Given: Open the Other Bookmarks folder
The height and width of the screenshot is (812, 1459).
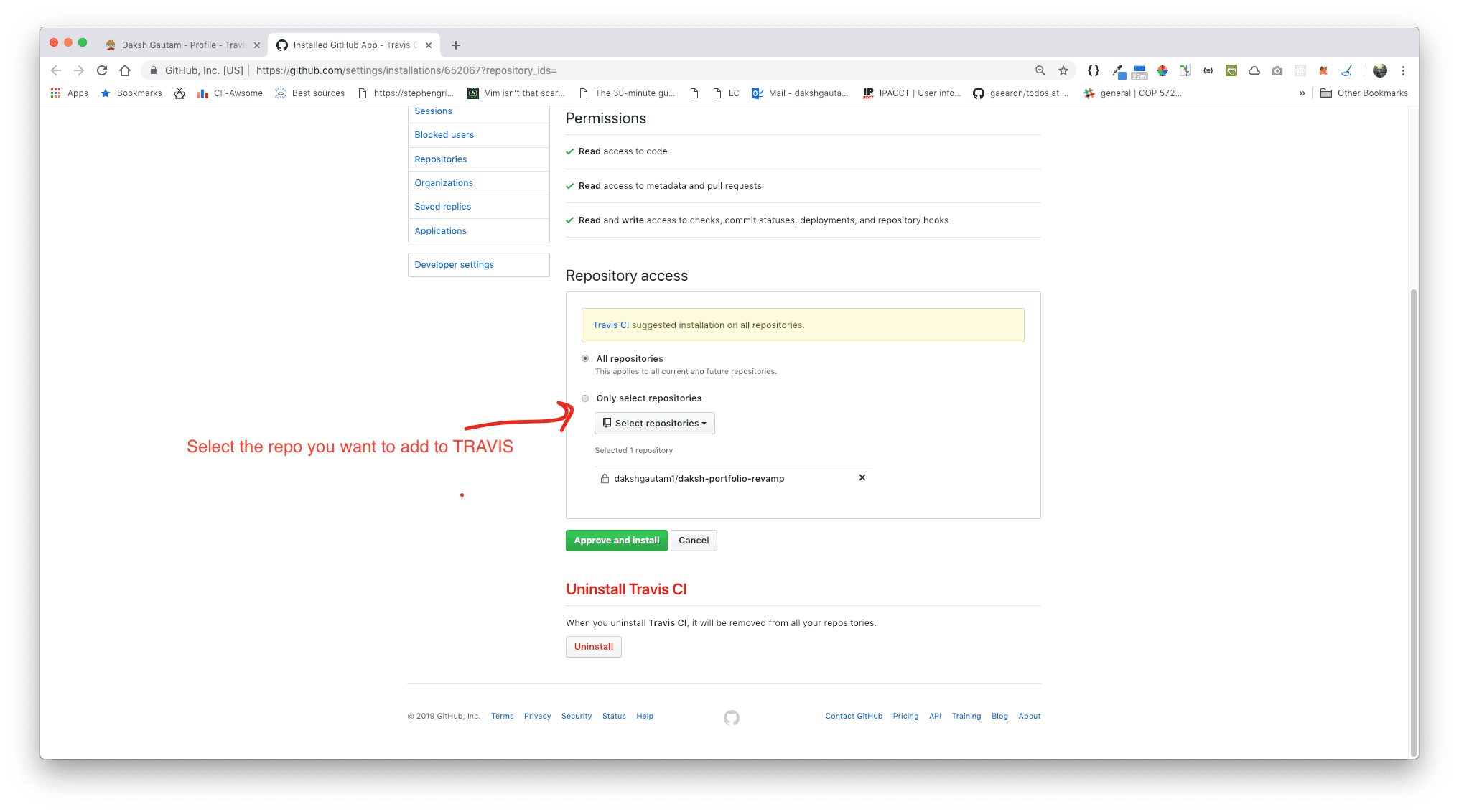Looking at the screenshot, I should [1364, 93].
